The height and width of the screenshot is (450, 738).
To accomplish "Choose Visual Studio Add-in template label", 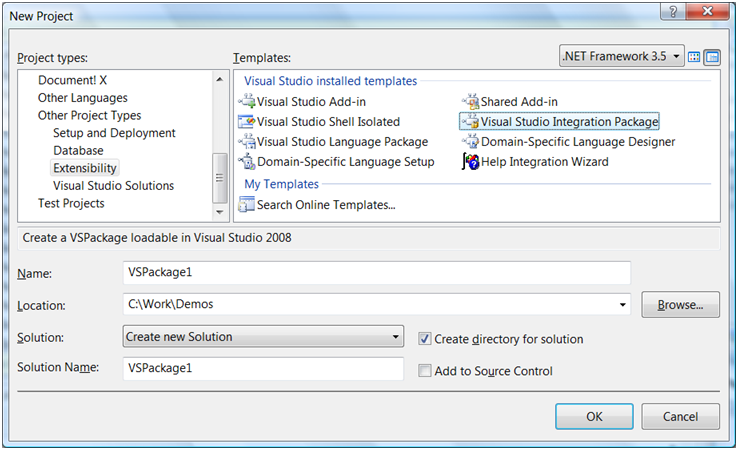I will tap(311, 102).
